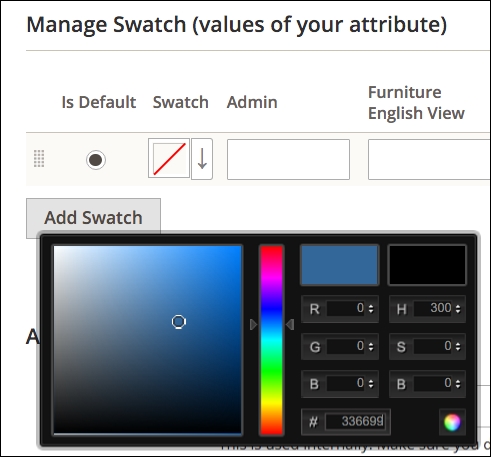Click the R red value field
Screen dimensions: 491x457
coord(346,308)
